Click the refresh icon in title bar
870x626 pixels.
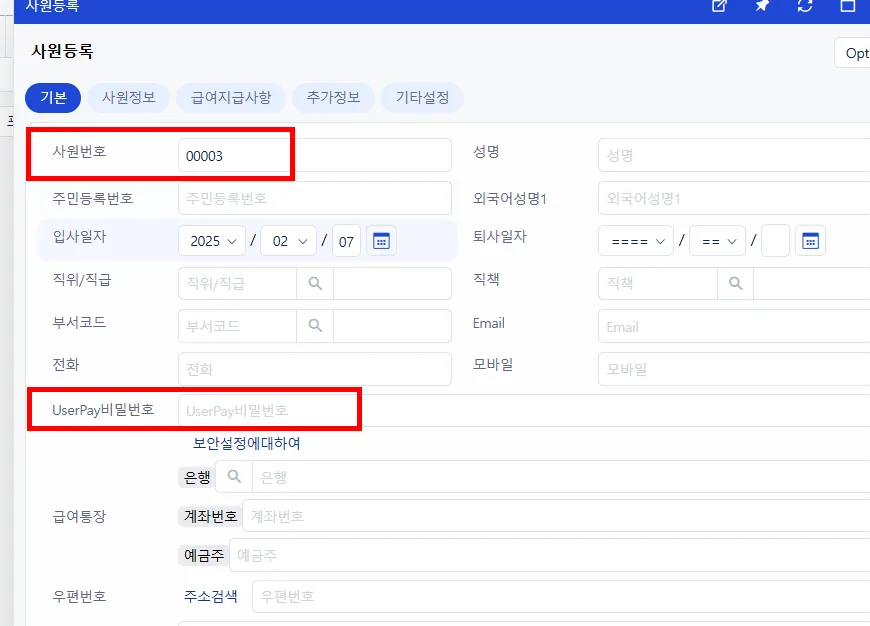pos(805,6)
